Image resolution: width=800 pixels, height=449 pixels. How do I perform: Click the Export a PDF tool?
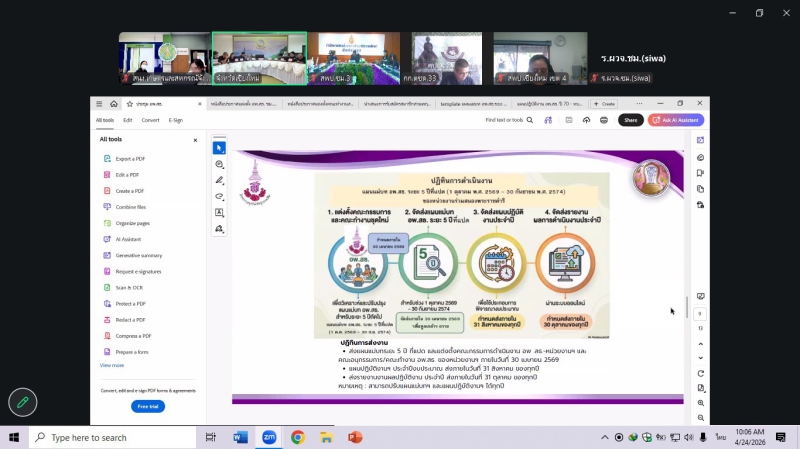(x=129, y=159)
